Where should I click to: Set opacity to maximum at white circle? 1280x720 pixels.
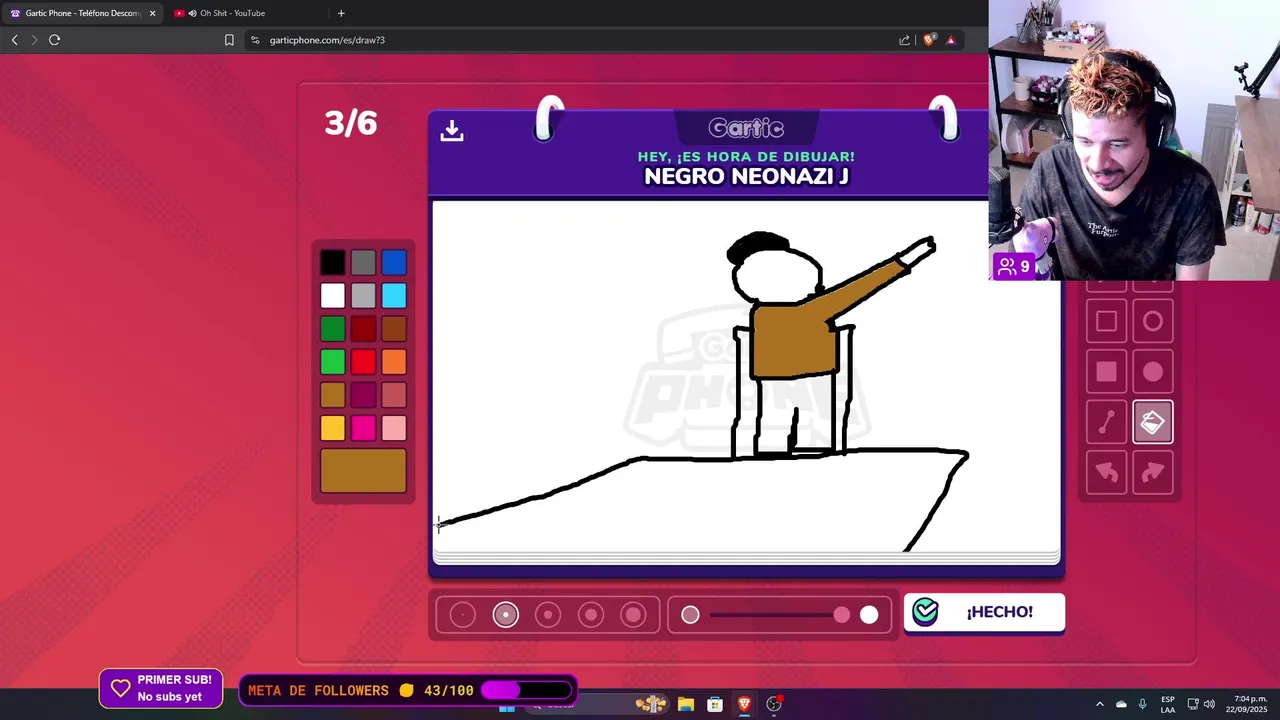(869, 615)
